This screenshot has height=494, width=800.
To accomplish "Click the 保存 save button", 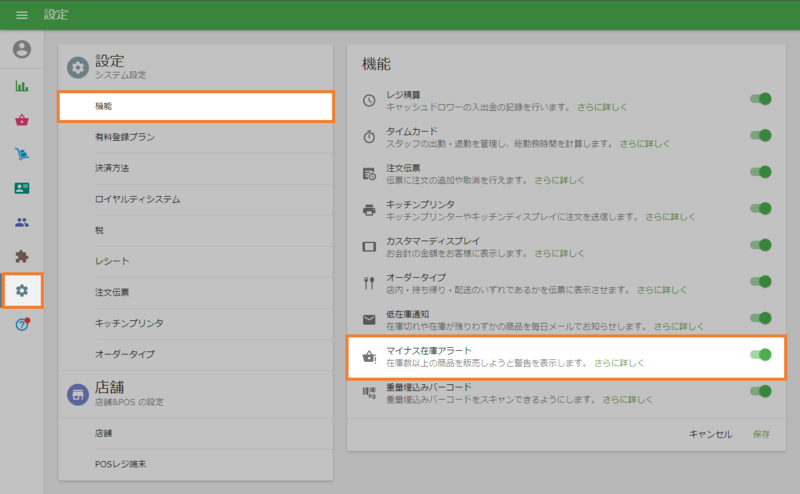I will click(761, 434).
